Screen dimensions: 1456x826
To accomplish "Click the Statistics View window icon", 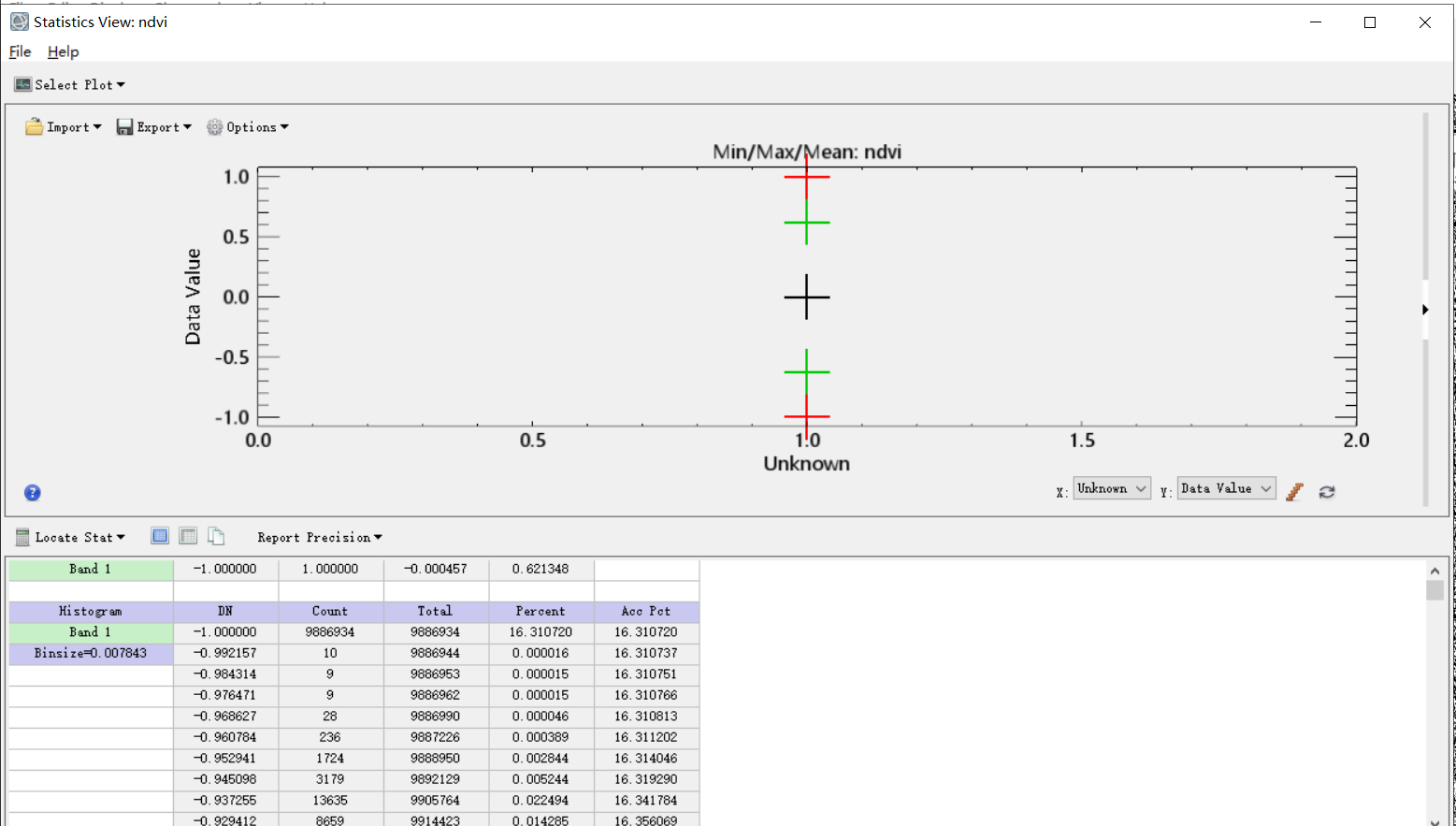I will click(x=19, y=22).
